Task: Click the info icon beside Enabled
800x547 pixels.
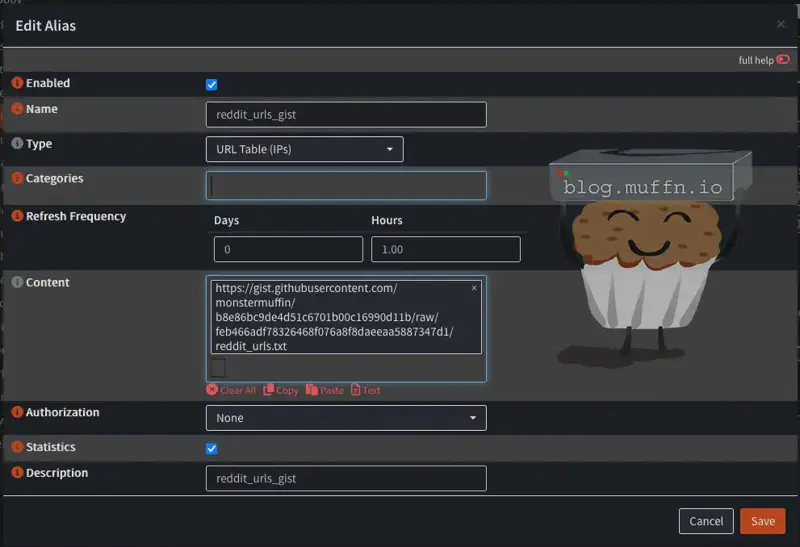Action: click(x=17, y=84)
